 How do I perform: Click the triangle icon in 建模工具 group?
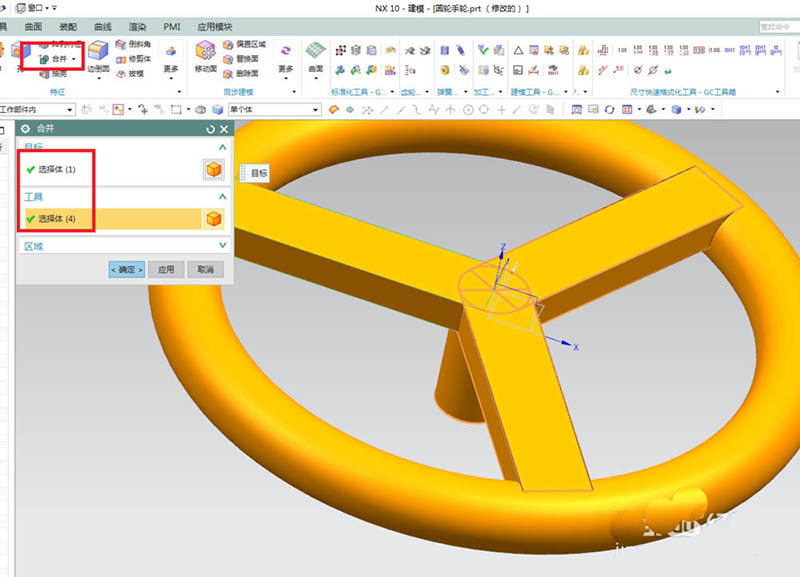[x=518, y=50]
